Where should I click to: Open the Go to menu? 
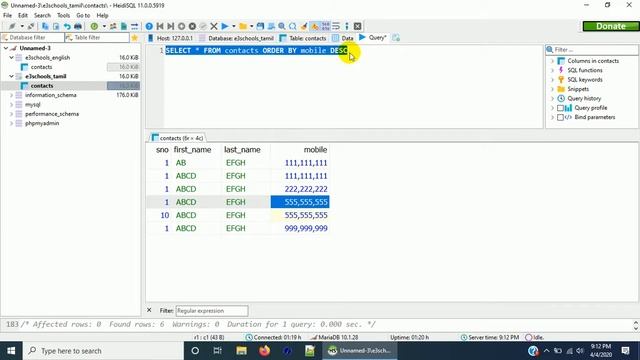(83, 16)
